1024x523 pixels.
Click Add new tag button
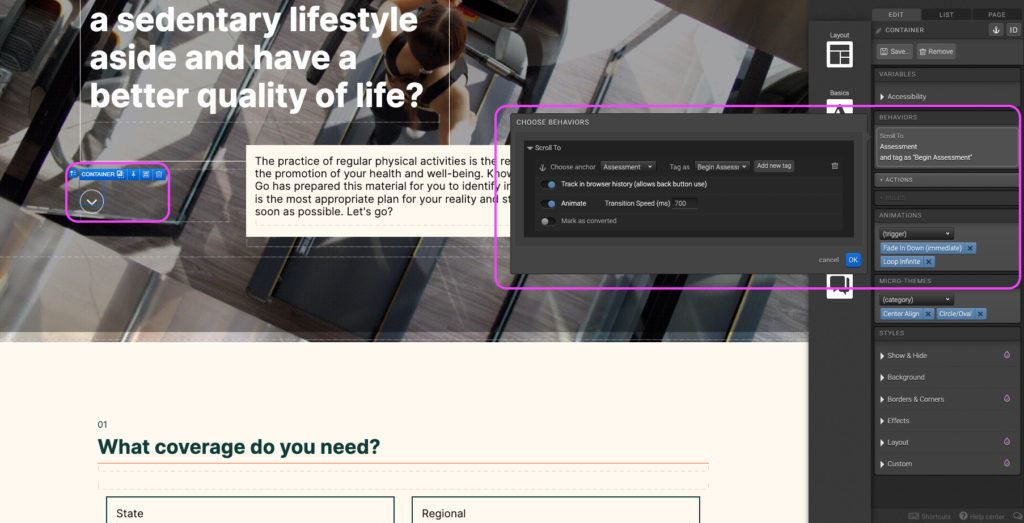tap(774, 166)
